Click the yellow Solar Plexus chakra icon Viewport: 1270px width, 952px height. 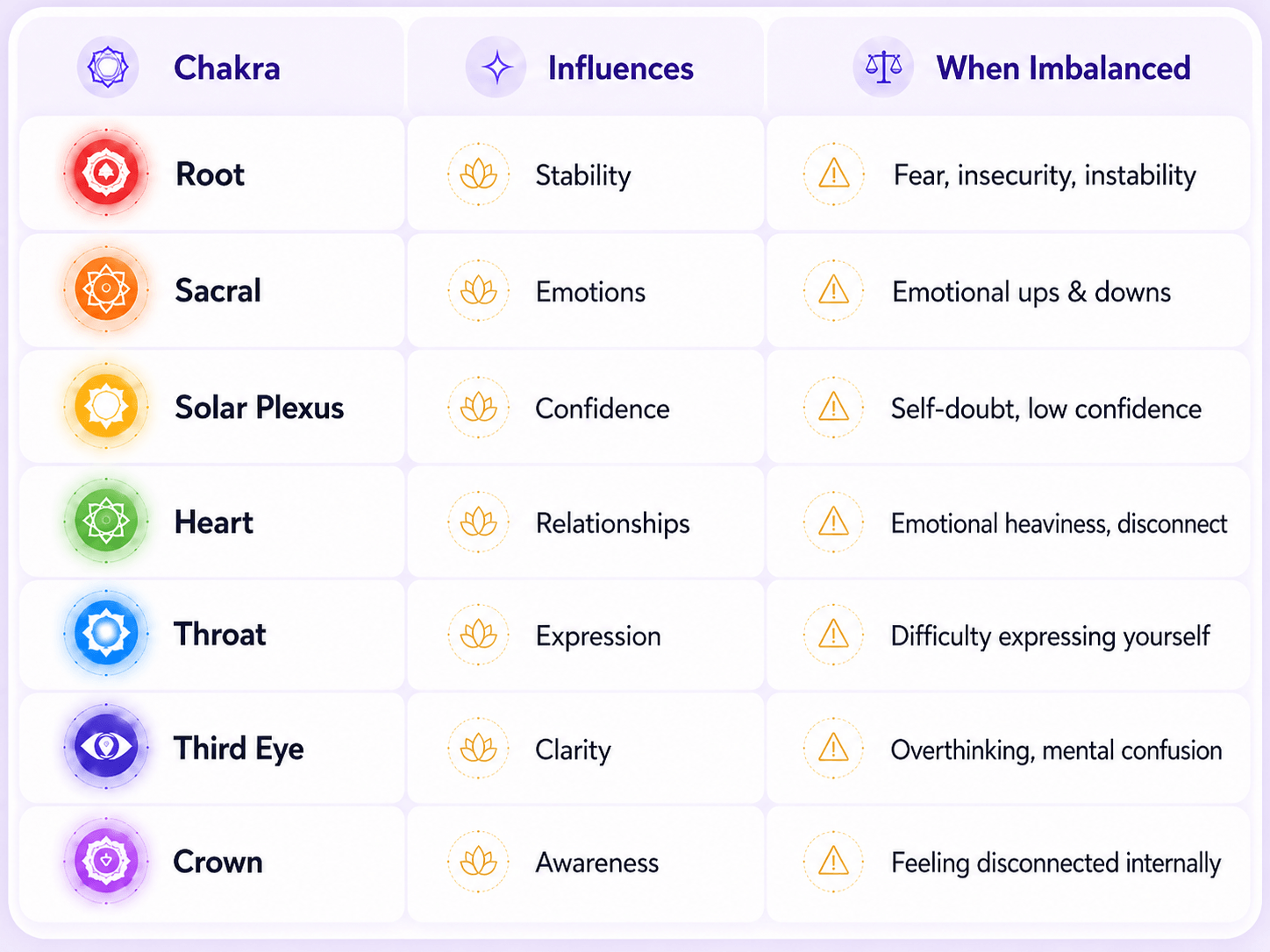(106, 406)
